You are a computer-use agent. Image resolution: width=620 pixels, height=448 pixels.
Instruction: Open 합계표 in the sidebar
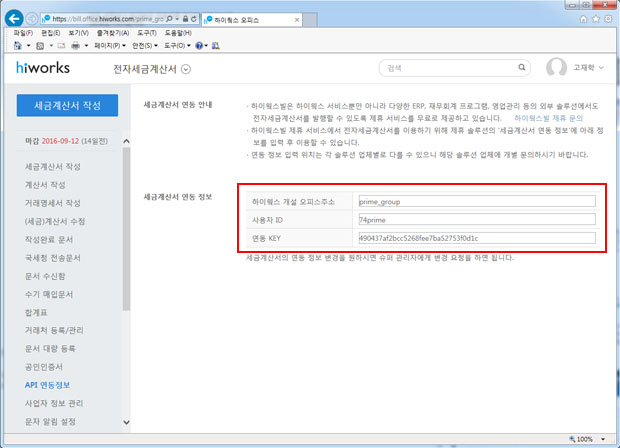(36, 312)
